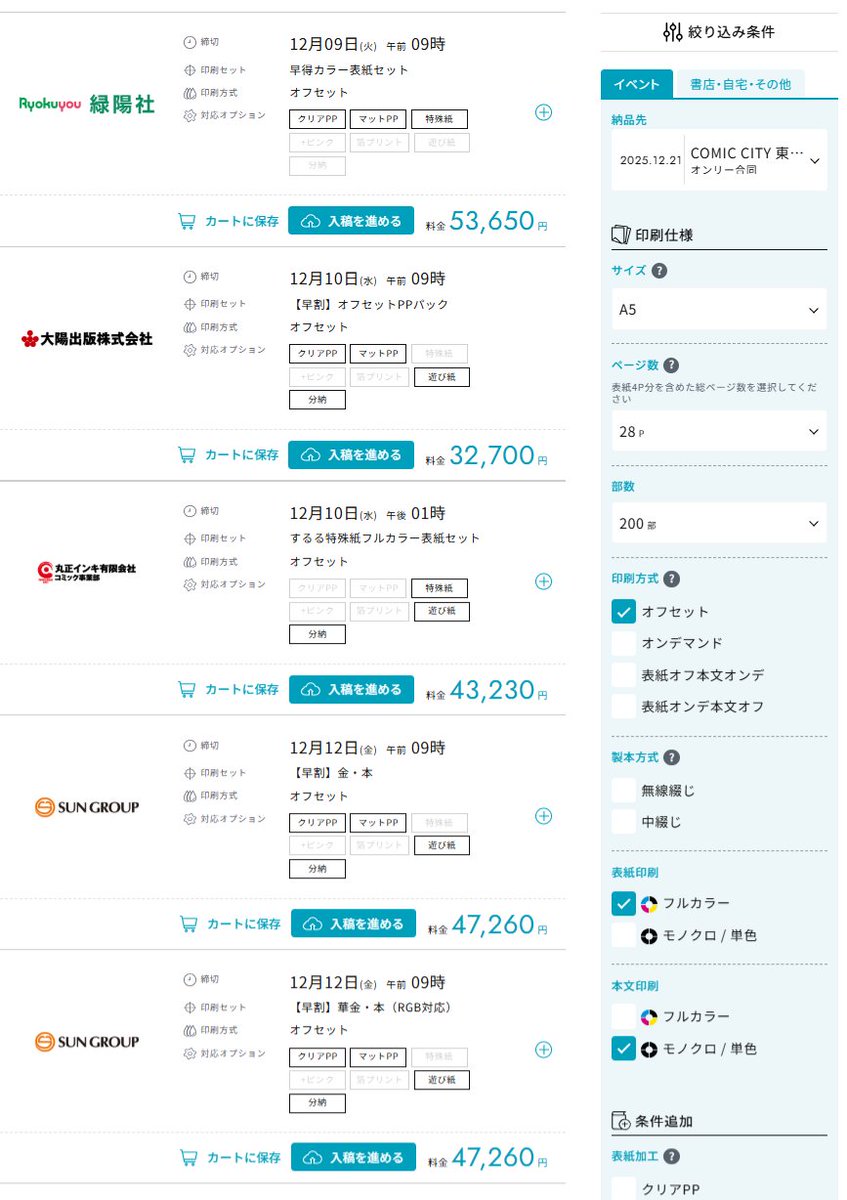Select the クリアPP option tag on 緑陽社
Screen dimensions: 847x1200
click(x=318, y=119)
